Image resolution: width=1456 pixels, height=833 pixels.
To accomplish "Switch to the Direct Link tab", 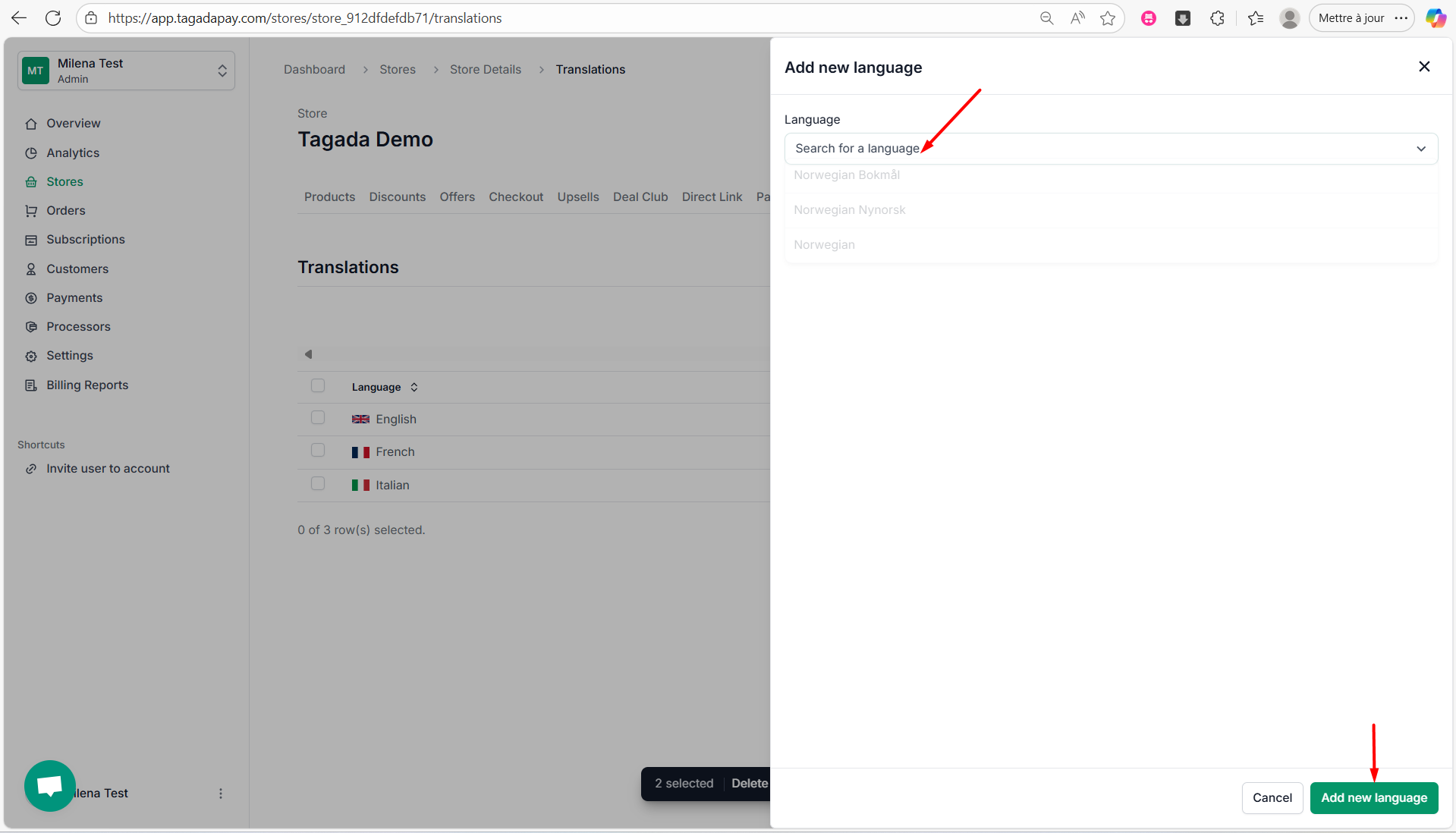I will pos(712,197).
